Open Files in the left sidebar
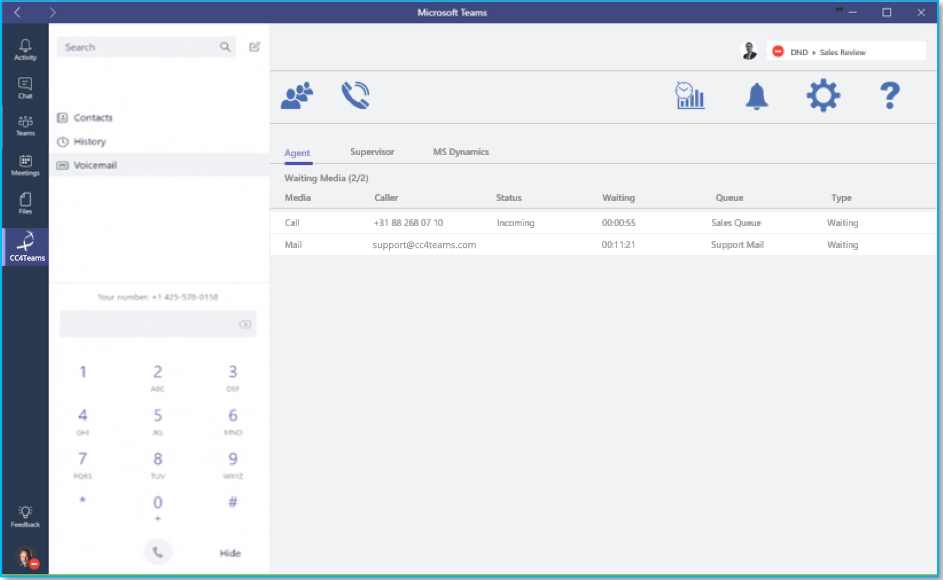 (x=25, y=203)
